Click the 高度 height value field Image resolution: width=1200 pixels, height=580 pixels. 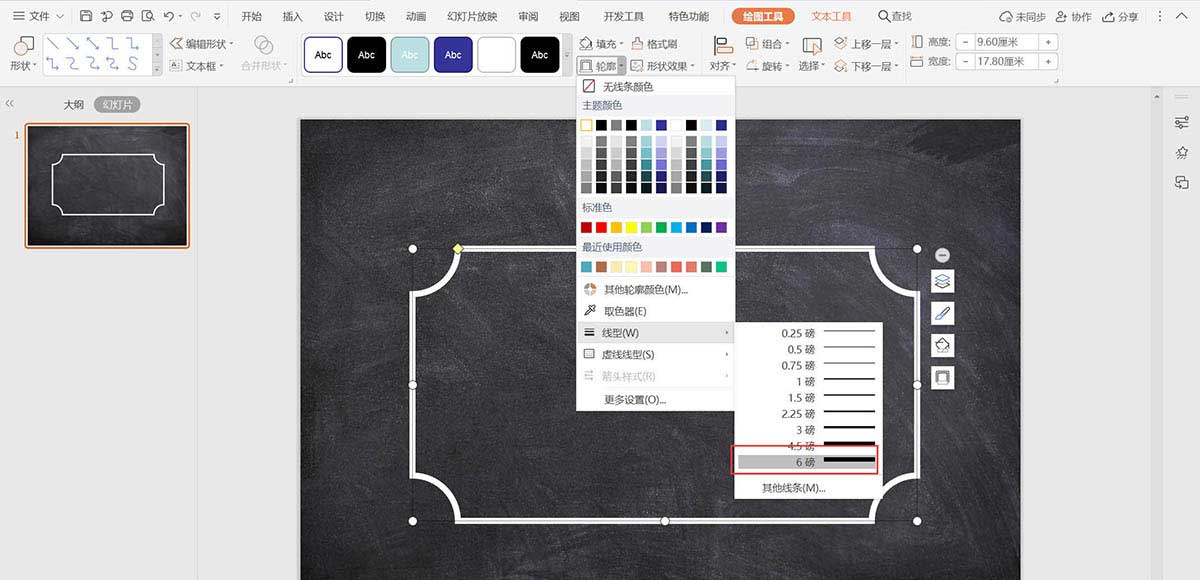[x=1005, y=42]
